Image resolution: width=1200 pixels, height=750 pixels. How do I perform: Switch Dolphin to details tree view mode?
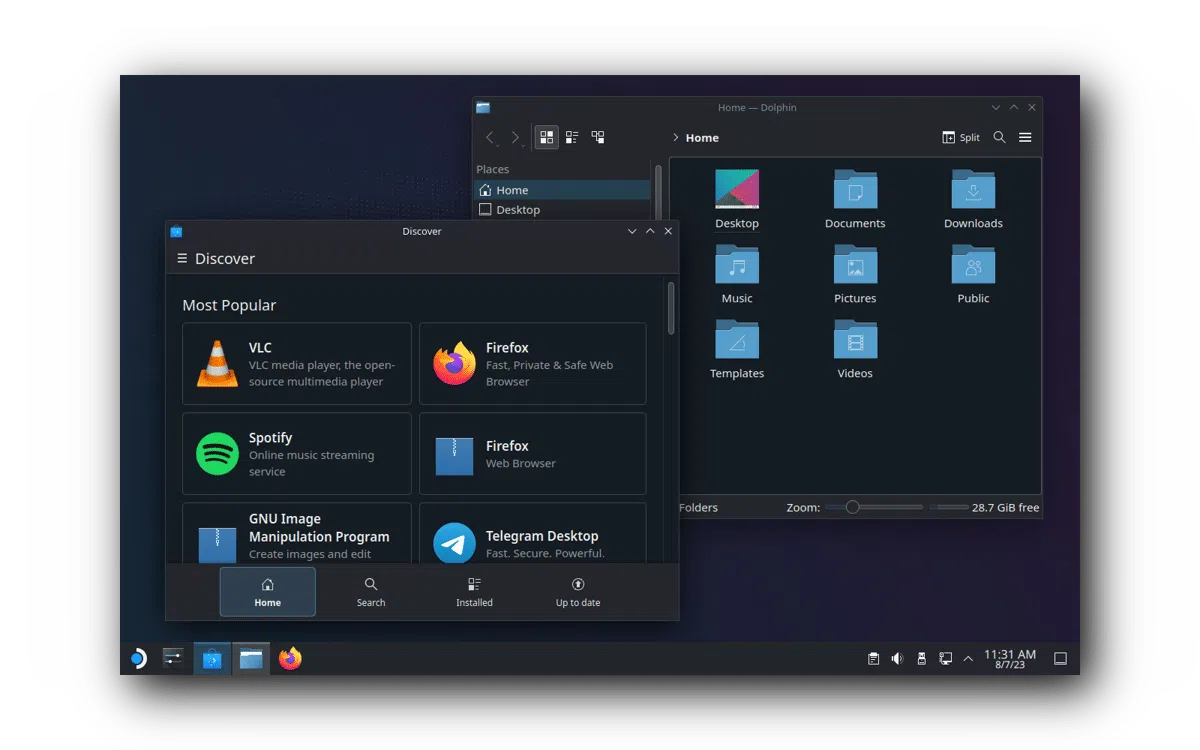(598, 137)
